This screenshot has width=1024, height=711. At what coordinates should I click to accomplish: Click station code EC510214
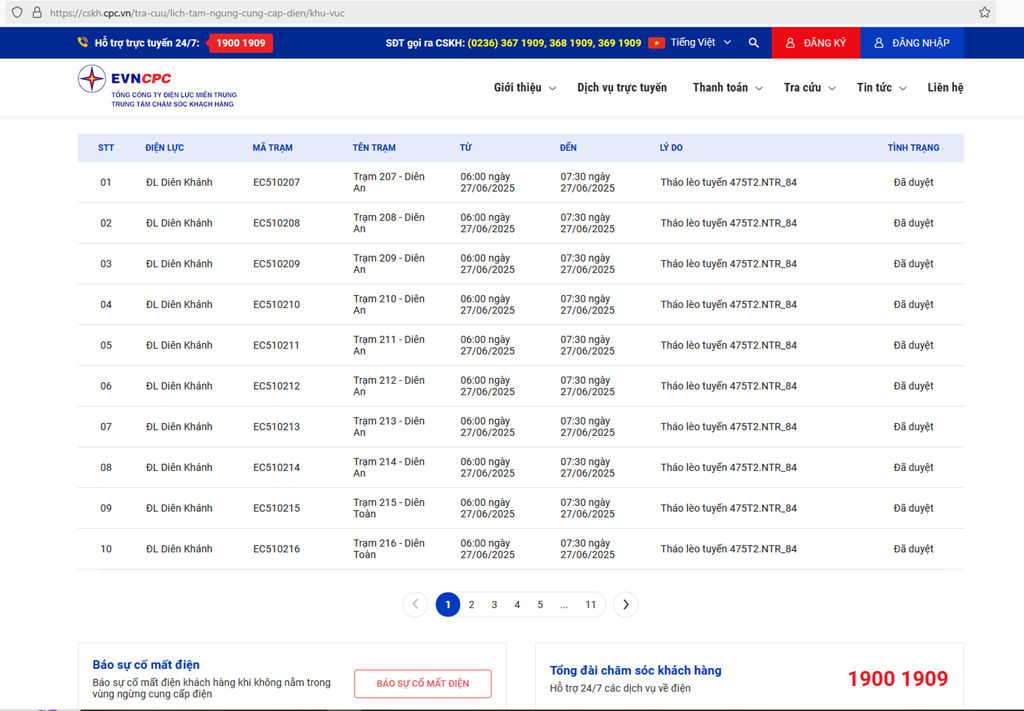(x=277, y=467)
